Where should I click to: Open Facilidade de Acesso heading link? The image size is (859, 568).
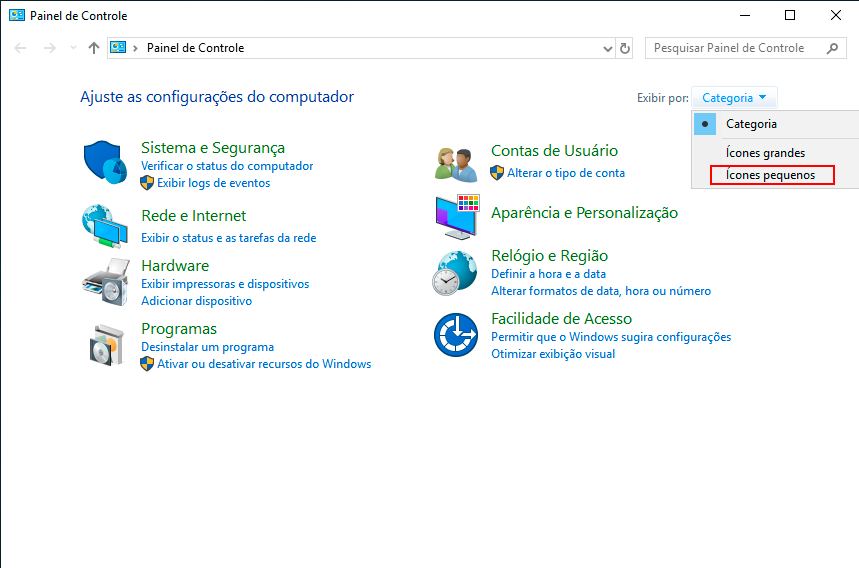point(562,319)
